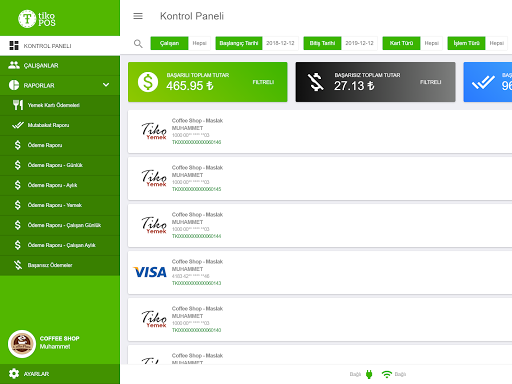Click the Kontrol Paneli dashboard grid icon

pos(14,46)
